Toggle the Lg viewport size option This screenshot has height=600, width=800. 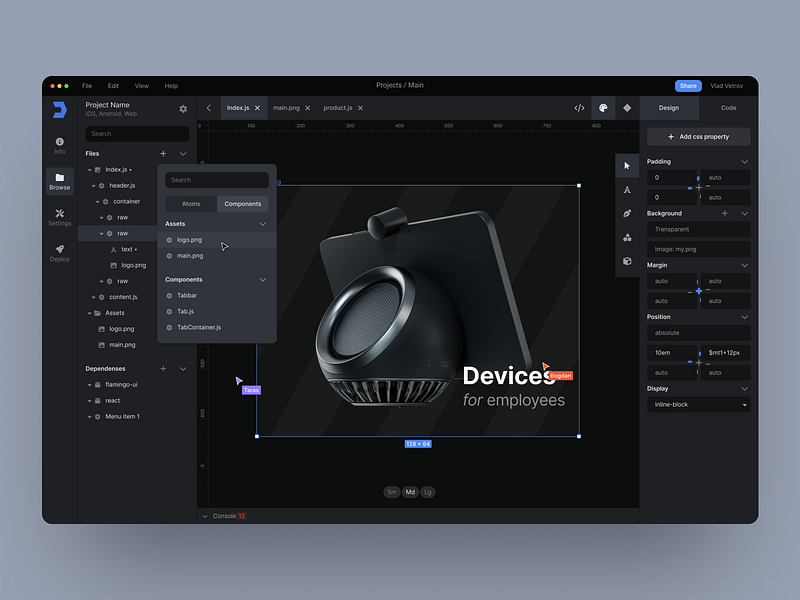(428, 492)
